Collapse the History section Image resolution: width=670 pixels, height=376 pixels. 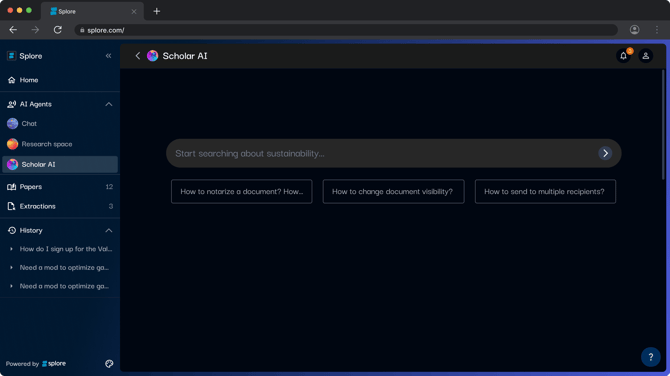[x=109, y=231]
